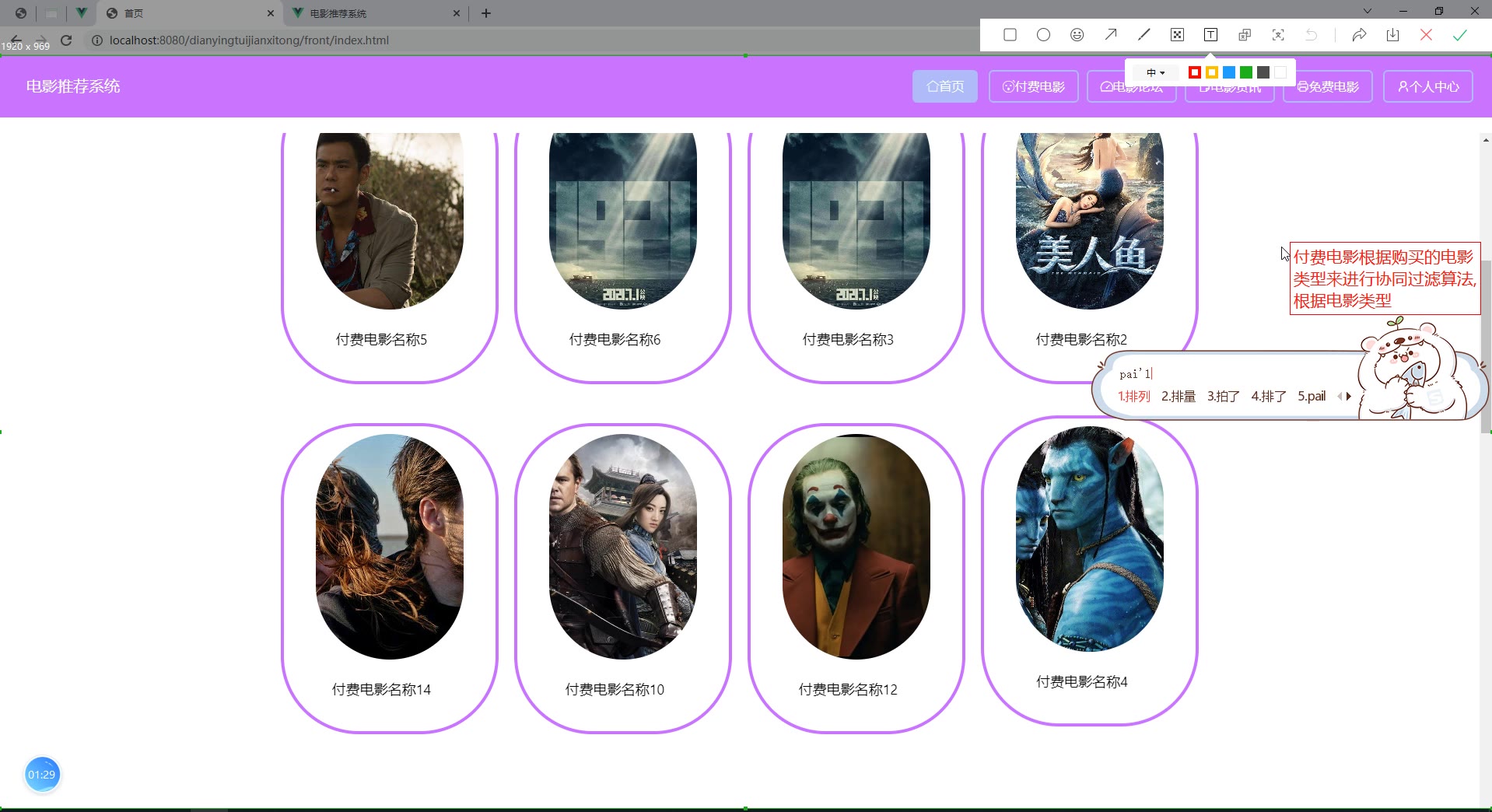The height and width of the screenshot is (812, 1492).
Task: Select the pen drawing tool
Action: click(x=1144, y=35)
